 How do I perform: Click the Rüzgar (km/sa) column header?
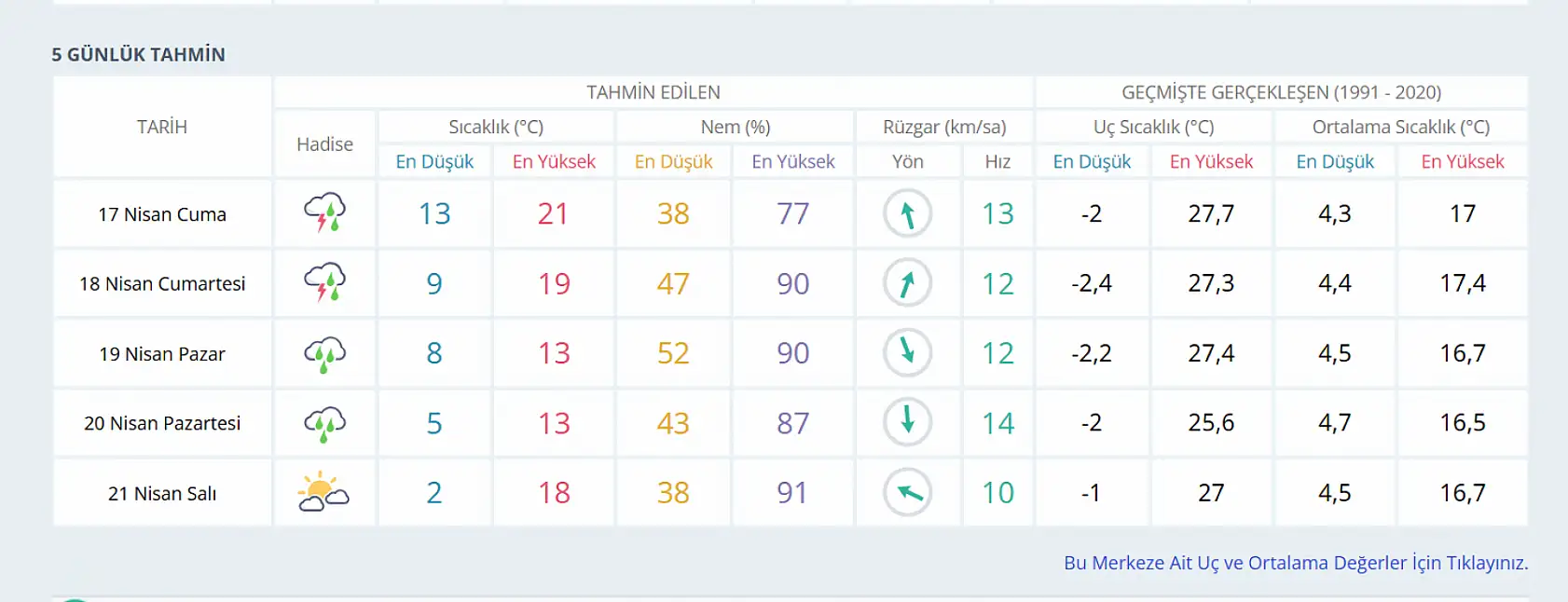pos(944,127)
